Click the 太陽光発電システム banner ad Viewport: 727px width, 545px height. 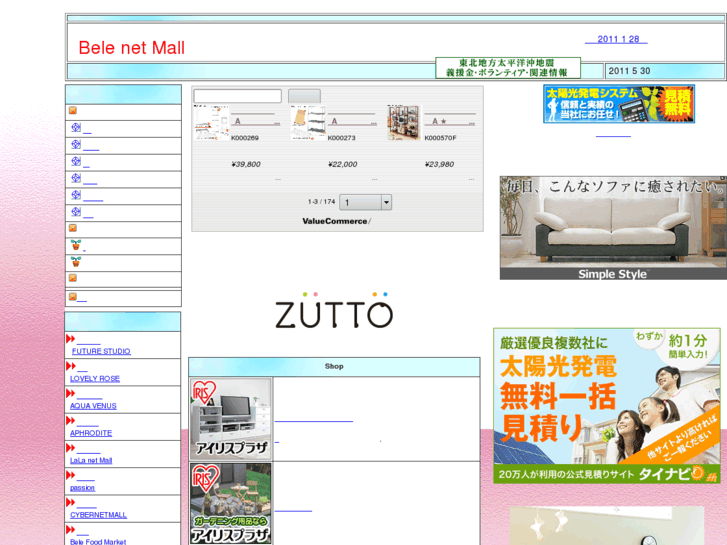(619, 104)
